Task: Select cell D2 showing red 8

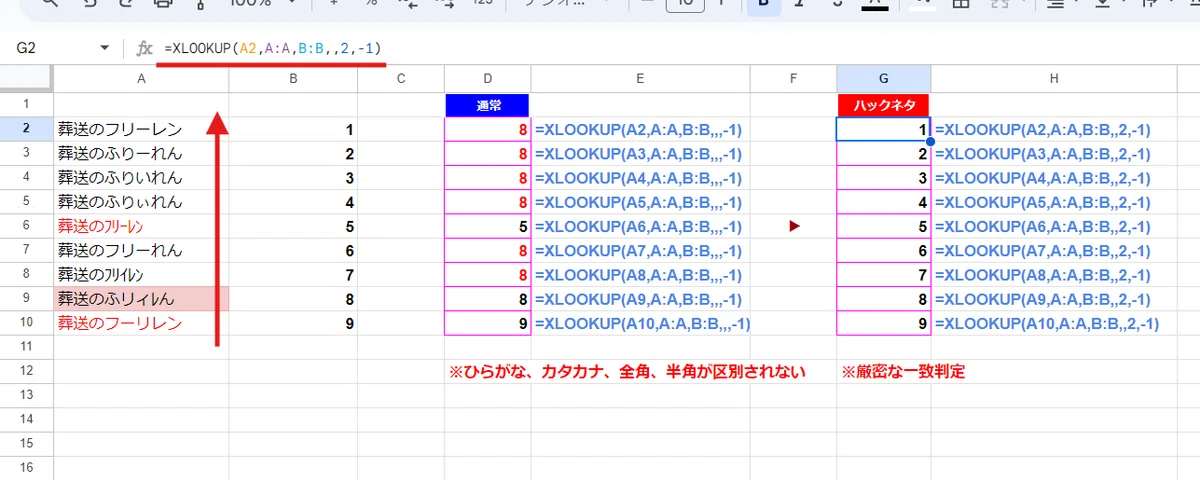Action: [x=488, y=129]
